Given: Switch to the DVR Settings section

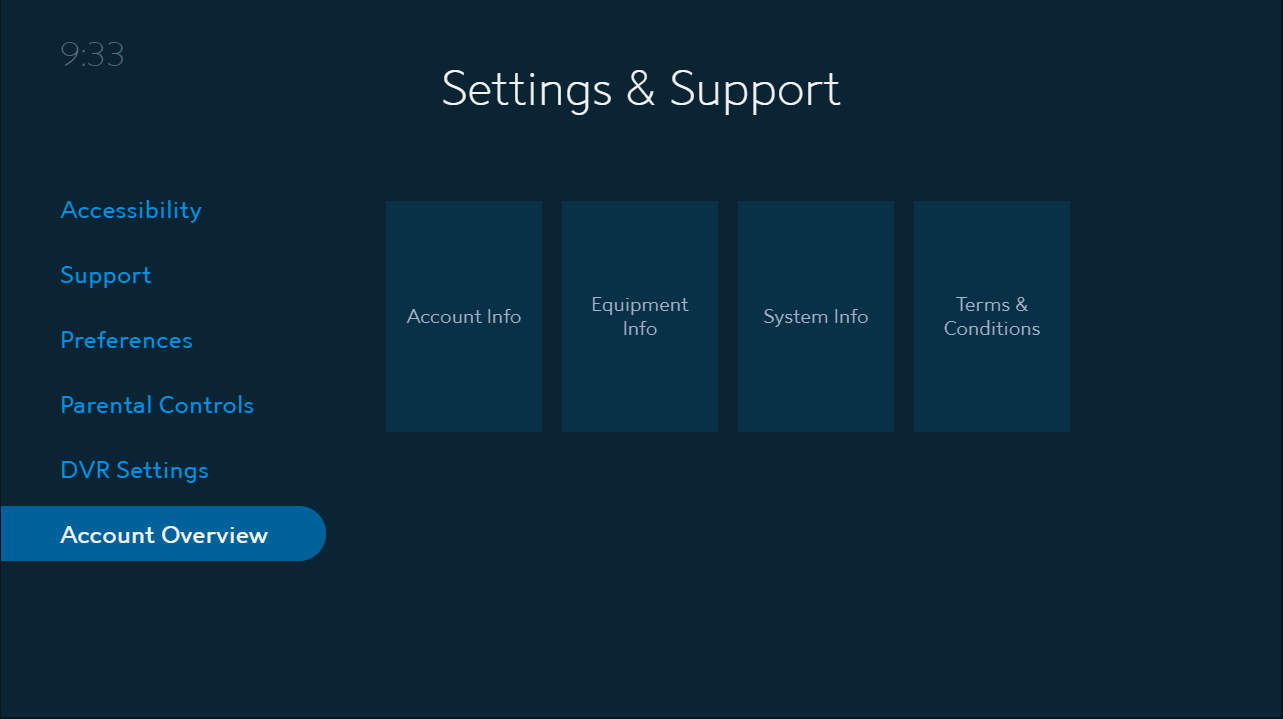Looking at the screenshot, I should tap(134, 470).
